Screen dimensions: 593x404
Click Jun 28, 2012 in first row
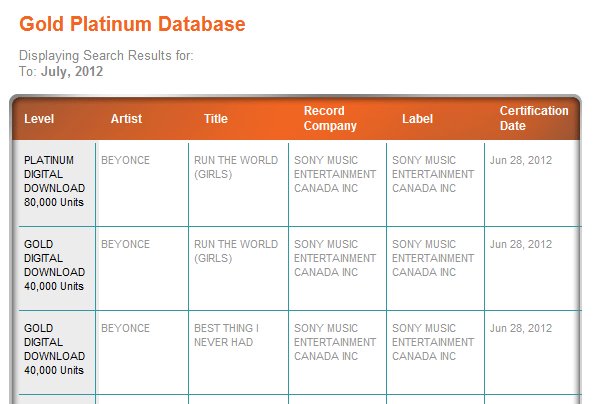(521, 160)
